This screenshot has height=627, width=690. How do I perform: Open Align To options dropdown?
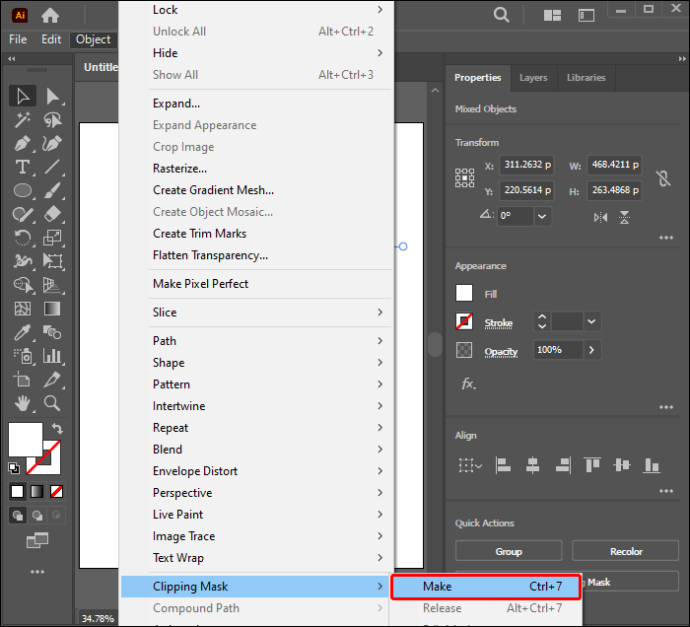[470, 466]
